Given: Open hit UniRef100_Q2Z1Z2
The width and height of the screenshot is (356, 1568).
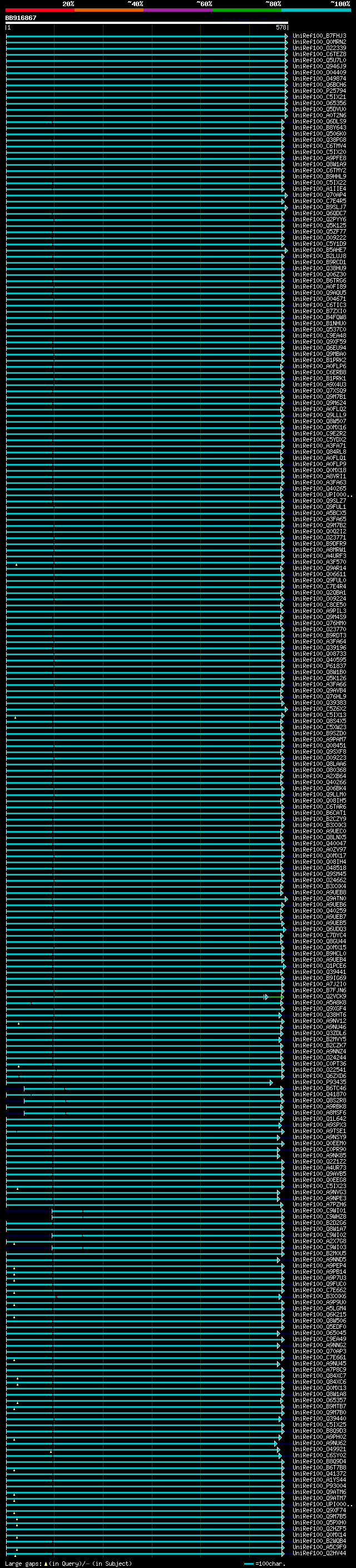Looking at the screenshot, I should 319,1162.
